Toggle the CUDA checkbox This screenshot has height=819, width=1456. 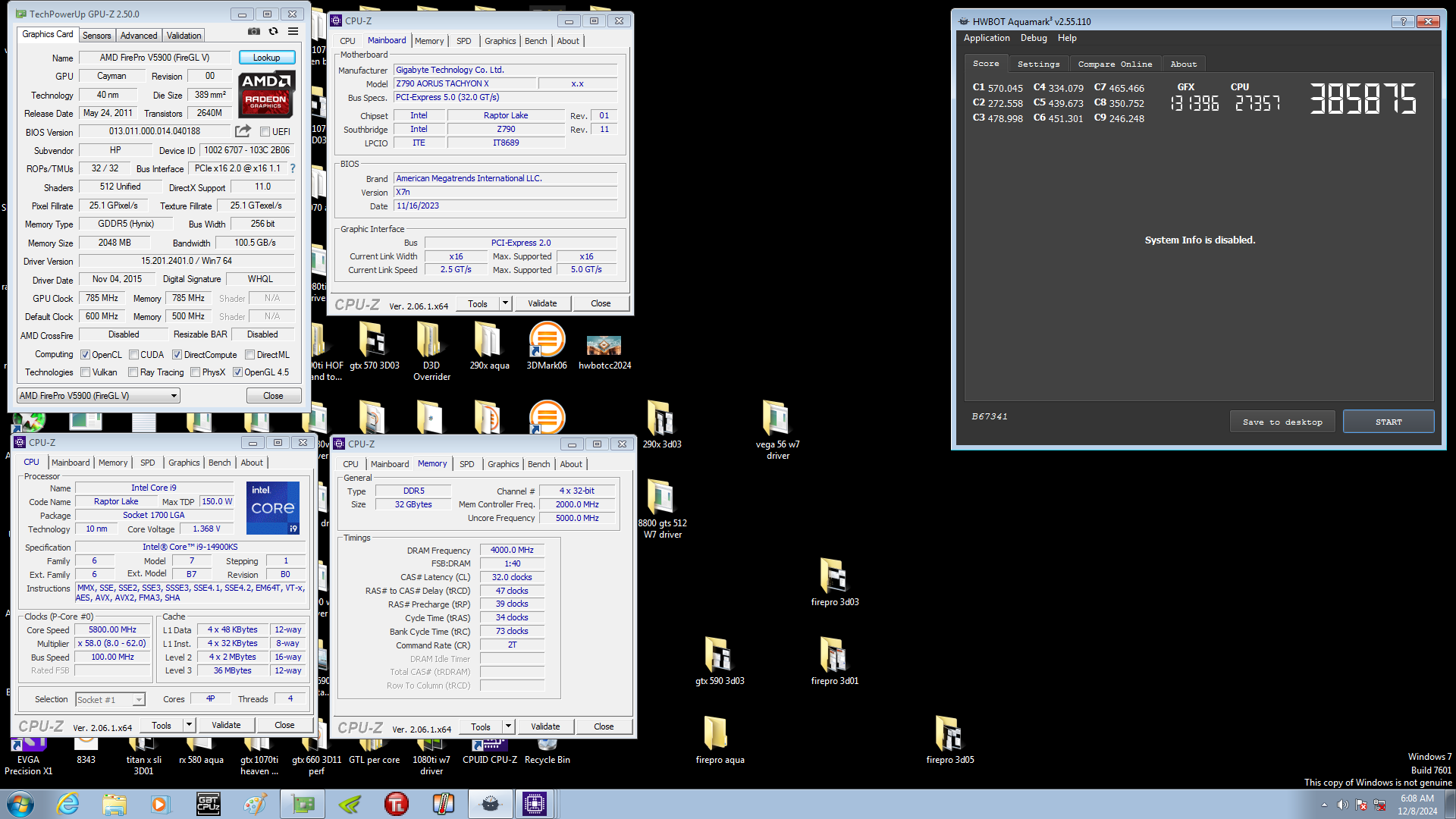133,355
